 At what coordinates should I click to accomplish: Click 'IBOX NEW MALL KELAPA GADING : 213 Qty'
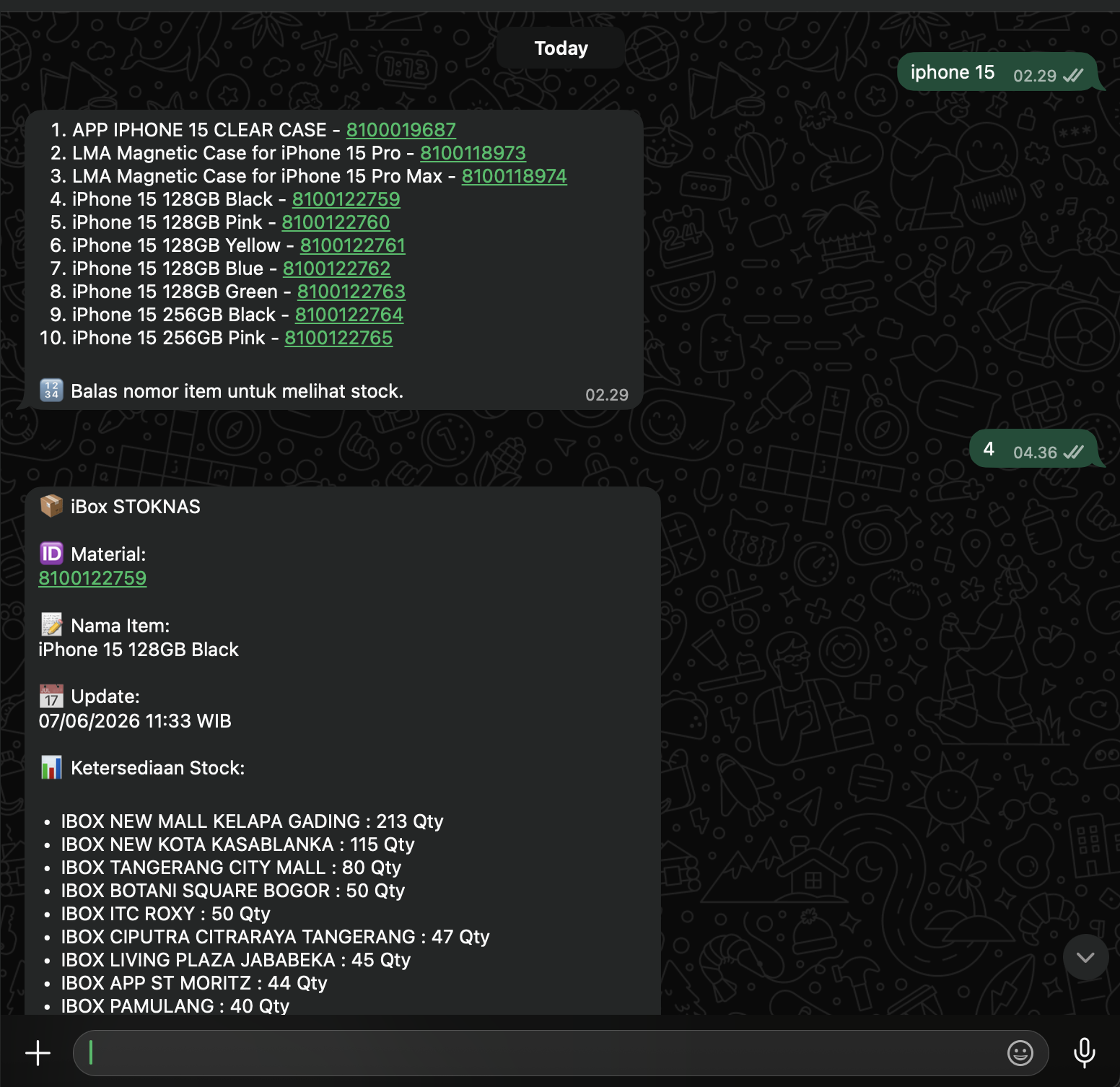(252, 821)
